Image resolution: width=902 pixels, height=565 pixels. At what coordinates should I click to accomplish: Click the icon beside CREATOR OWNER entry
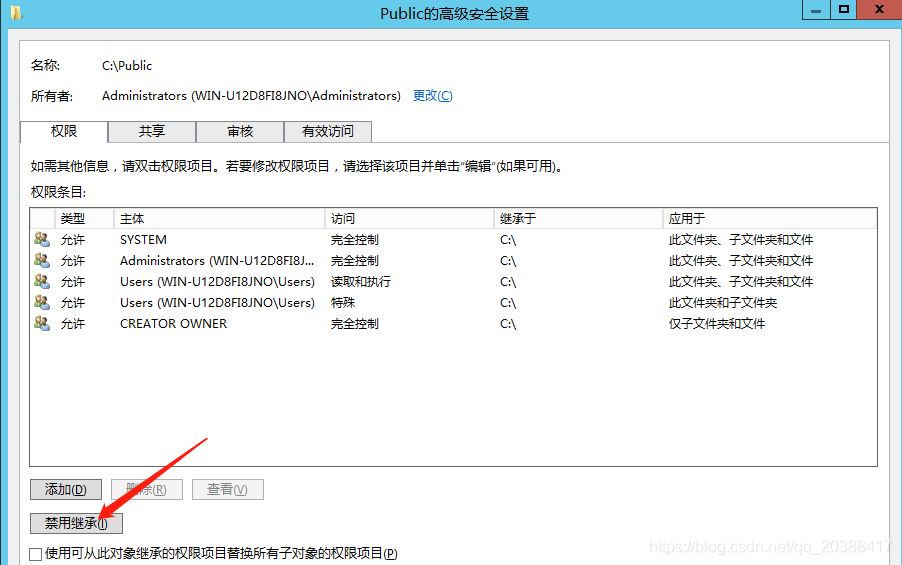tap(42, 324)
